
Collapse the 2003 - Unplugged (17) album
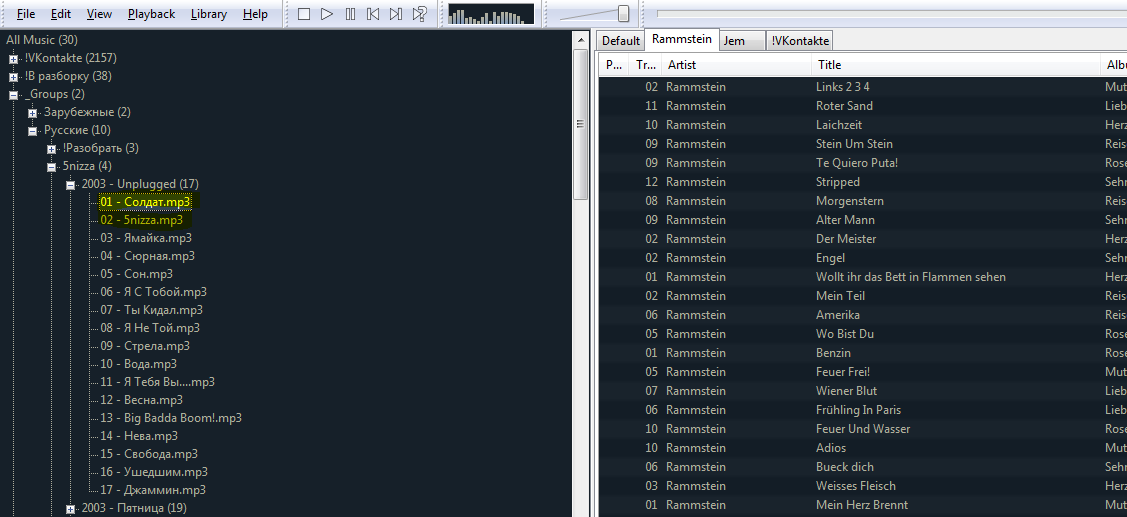[x=70, y=185]
